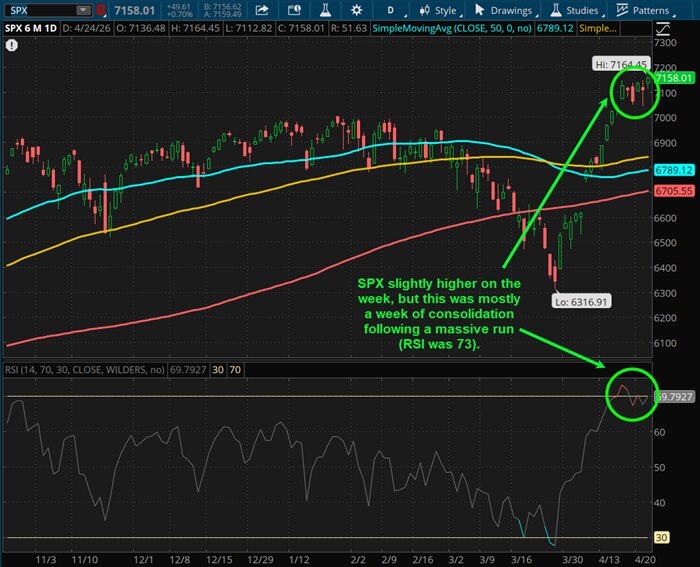The height and width of the screenshot is (567, 700).
Task: Click the 11/3 date on time axis
Action: pos(46,560)
